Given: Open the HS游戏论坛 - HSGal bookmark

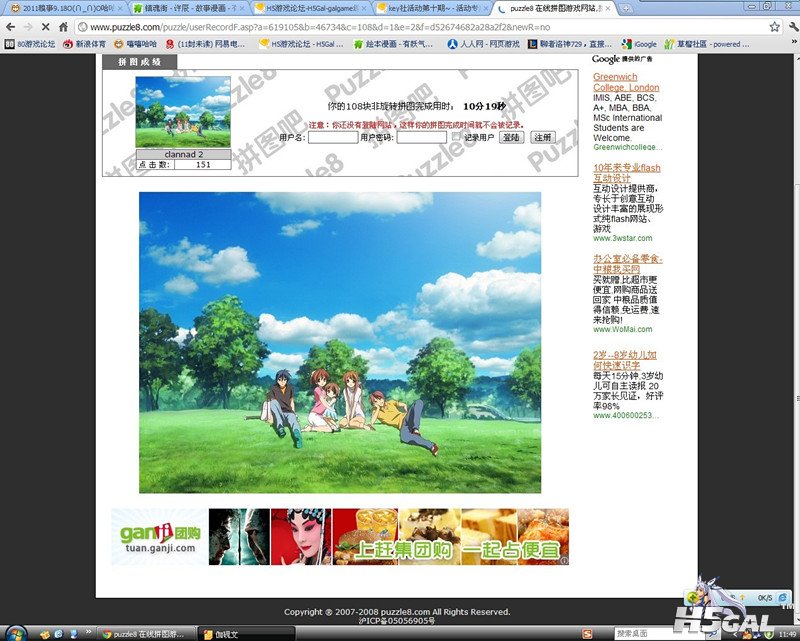Looking at the screenshot, I should coord(301,44).
